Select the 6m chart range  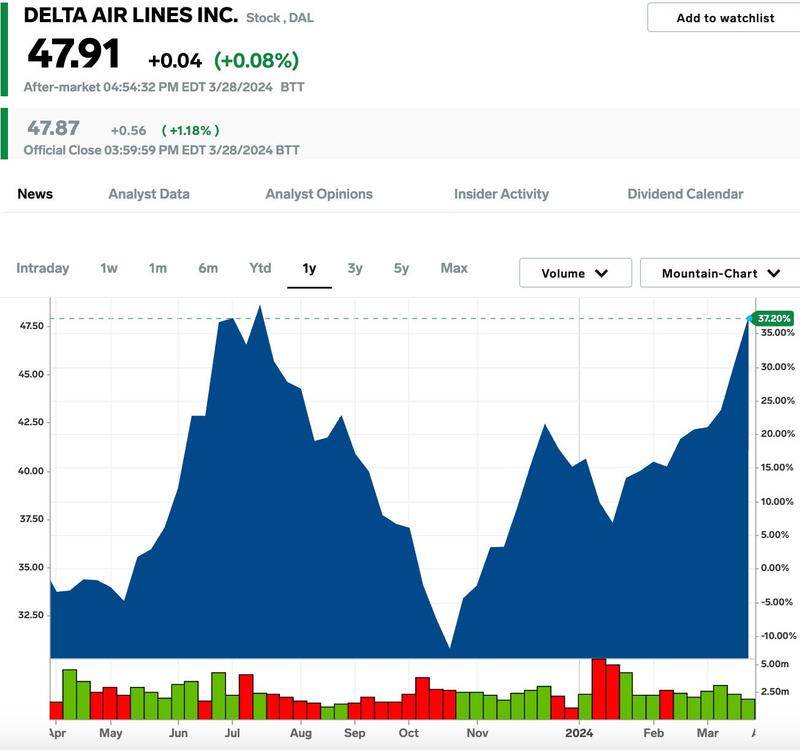pos(208,268)
